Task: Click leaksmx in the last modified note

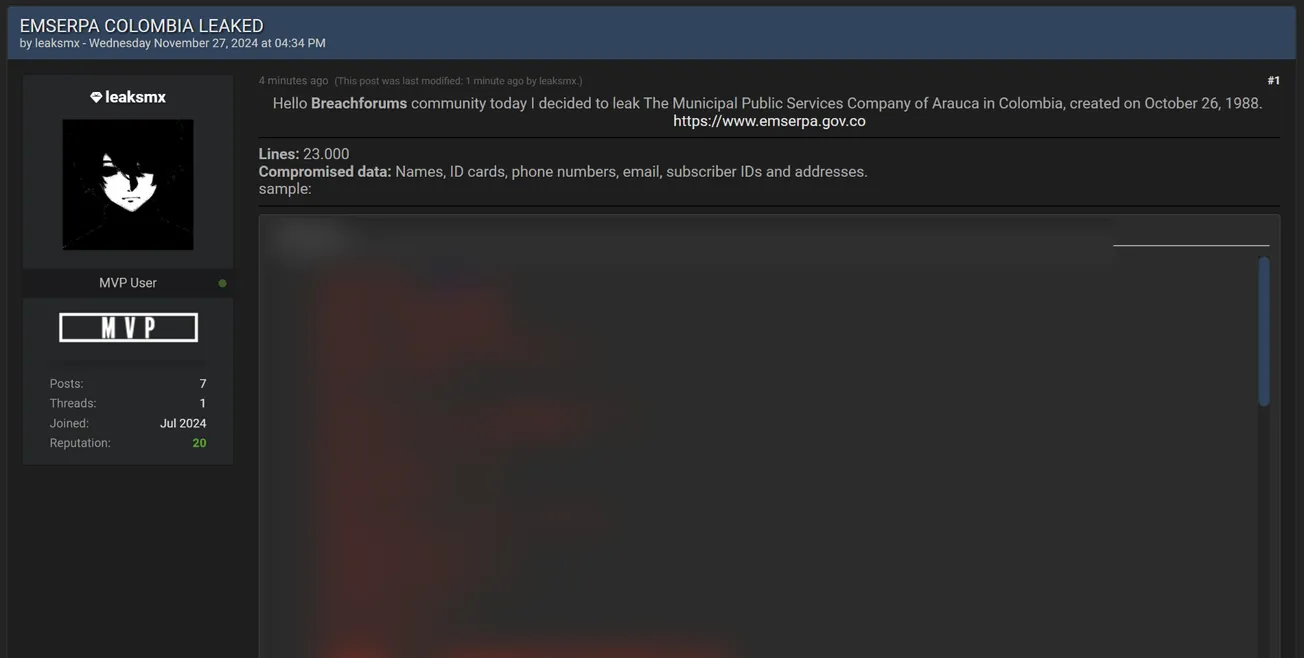Action: (558, 81)
